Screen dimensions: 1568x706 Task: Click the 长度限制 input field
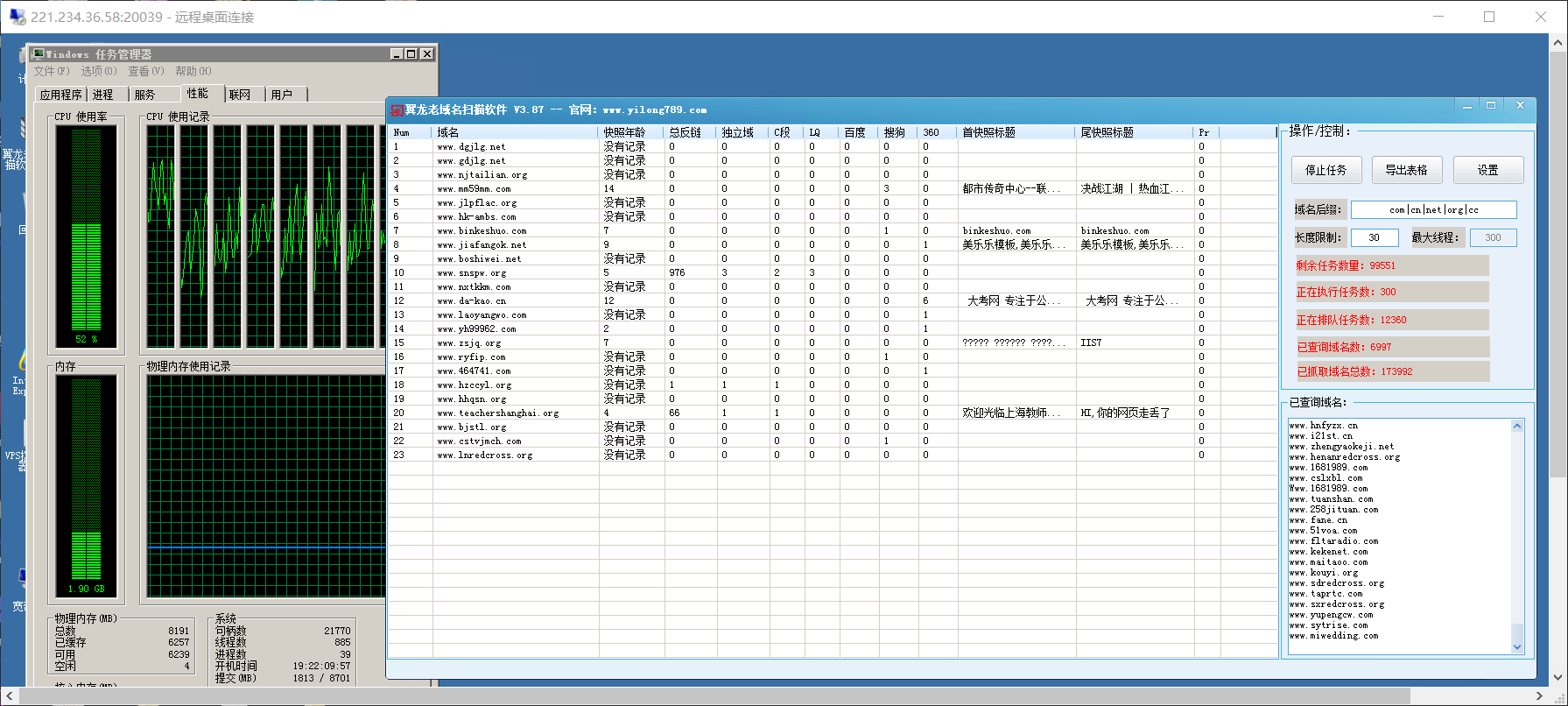1375,237
